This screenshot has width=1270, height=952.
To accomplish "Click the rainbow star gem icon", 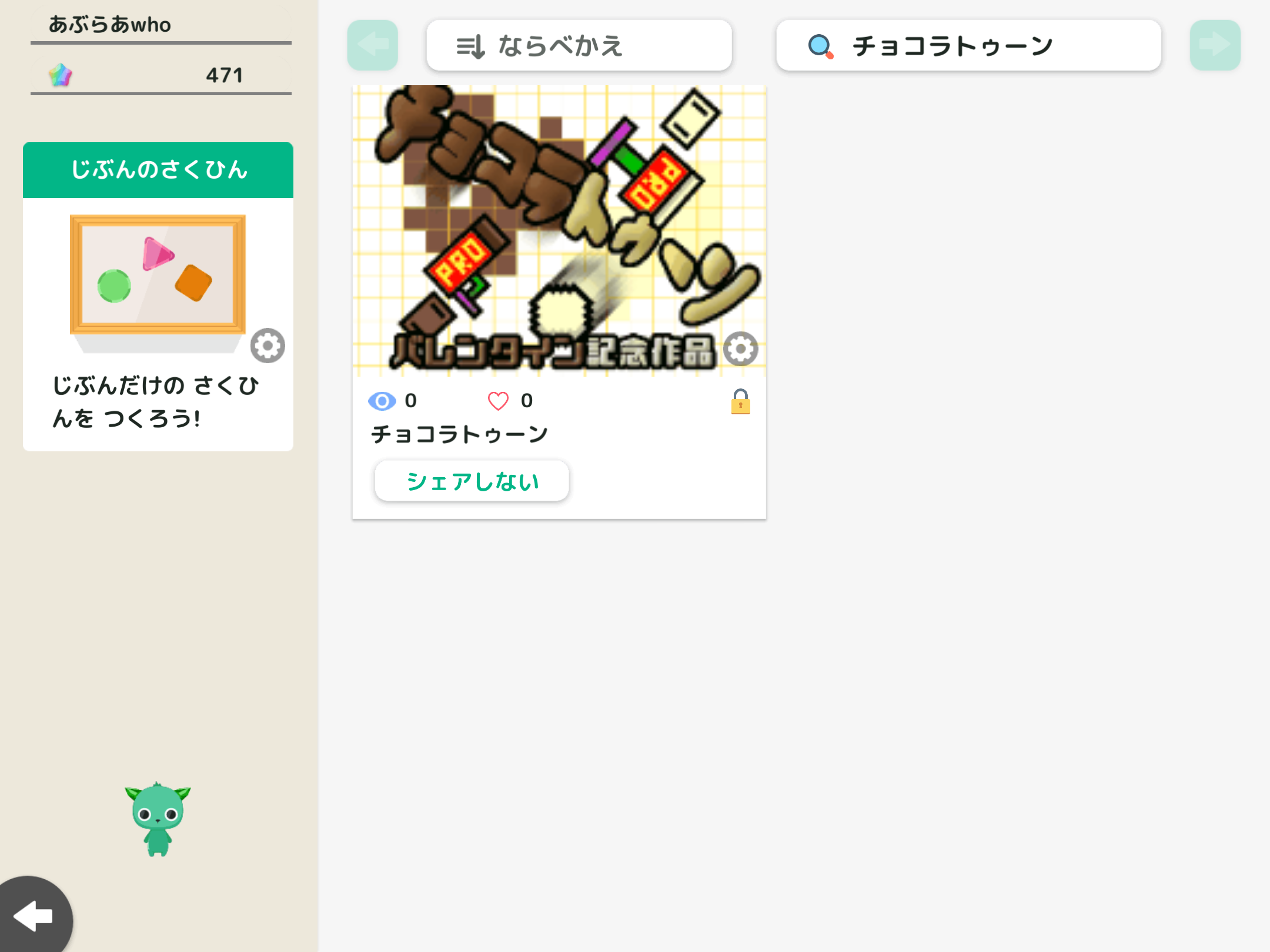I will (x=60, y=75).
